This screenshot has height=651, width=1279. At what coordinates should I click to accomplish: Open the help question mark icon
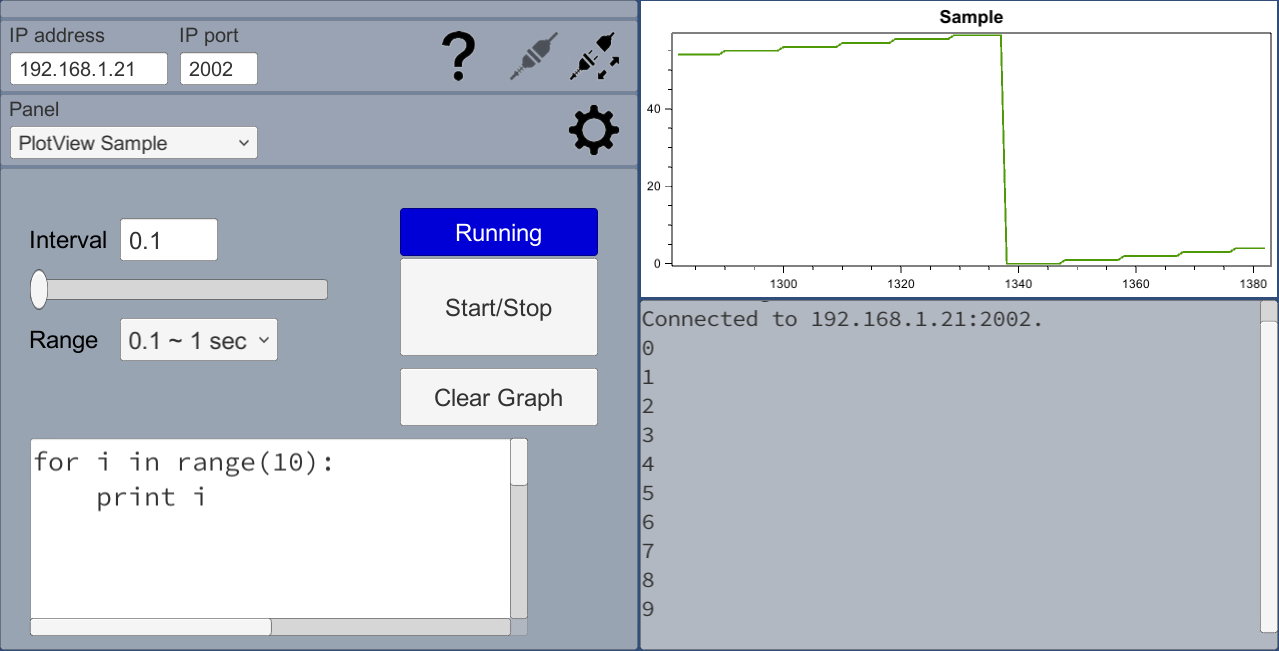tap(458, 57)
